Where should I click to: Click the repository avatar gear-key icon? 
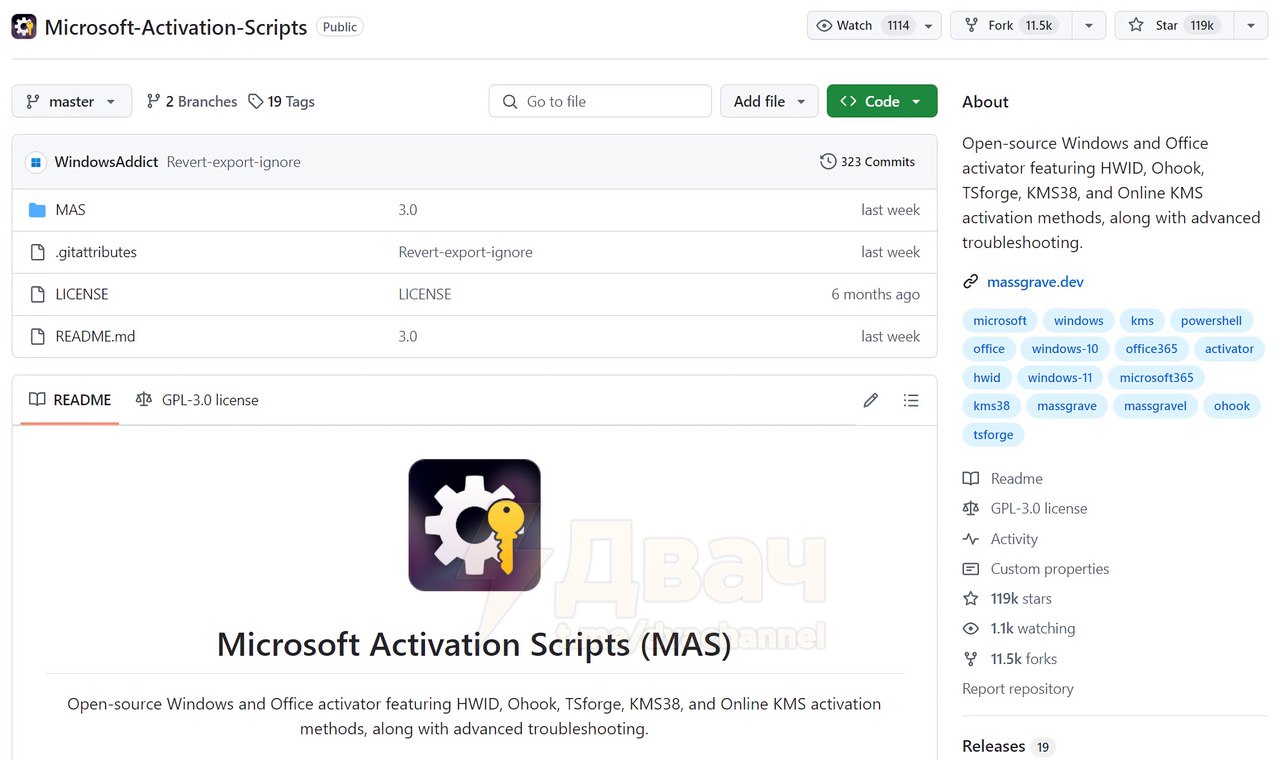tap(24, 27)
